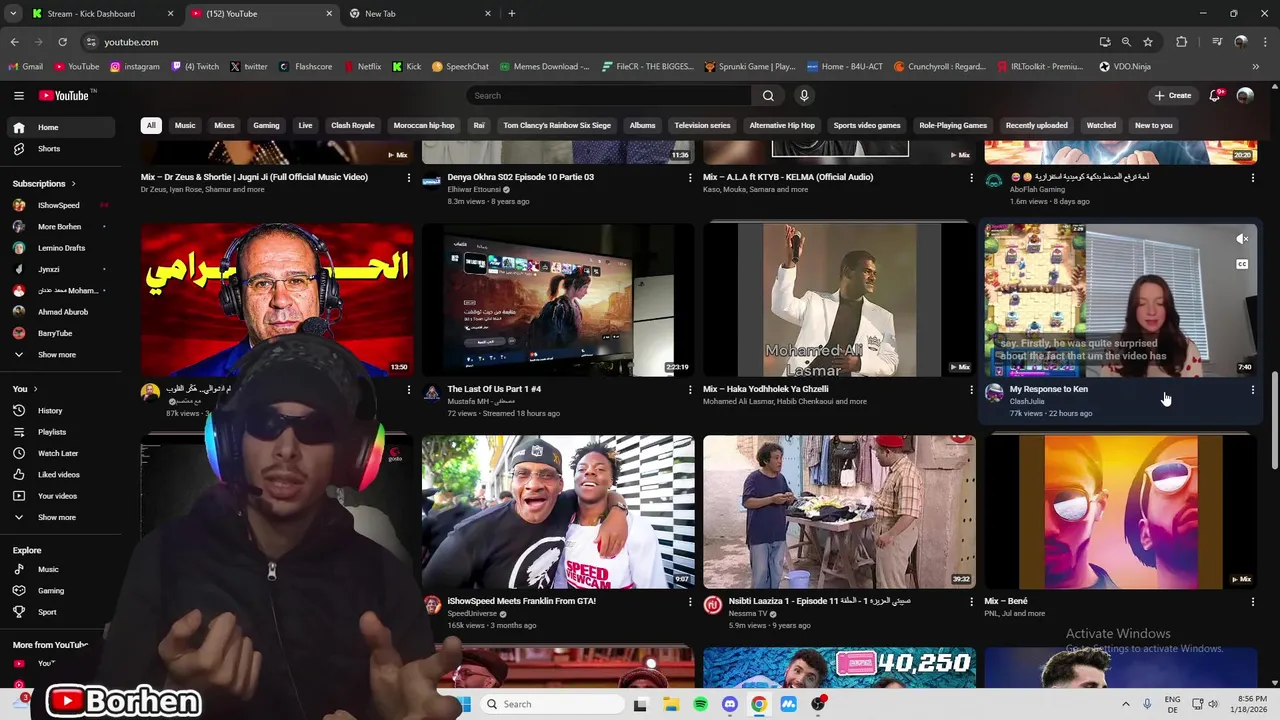1280x720 pixels.
Task: Show more bookmarks with the chevron
Action: [1255, 66]
